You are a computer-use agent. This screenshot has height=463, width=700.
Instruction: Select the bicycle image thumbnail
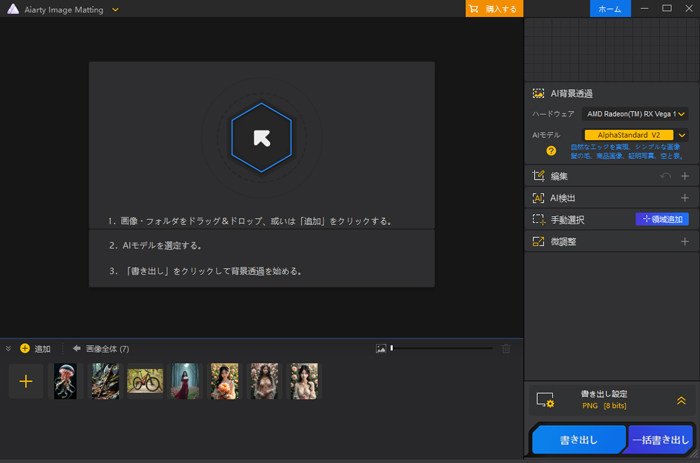click(x=145, y=381)
